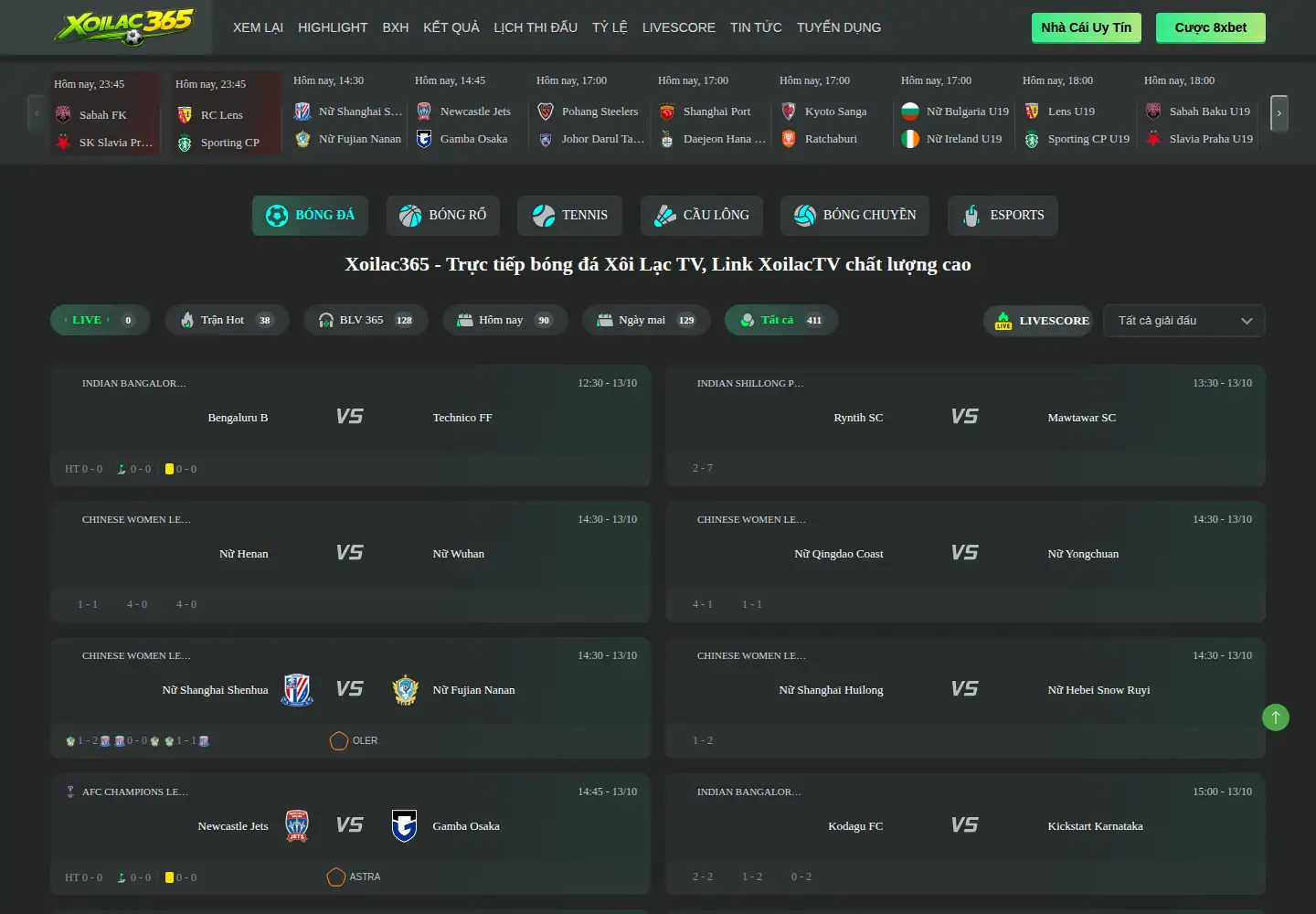Click the Nữ Fujian Nanan crest in match list
The image size is (1316, 914).
pyautogui.click(x=405, y=690)
